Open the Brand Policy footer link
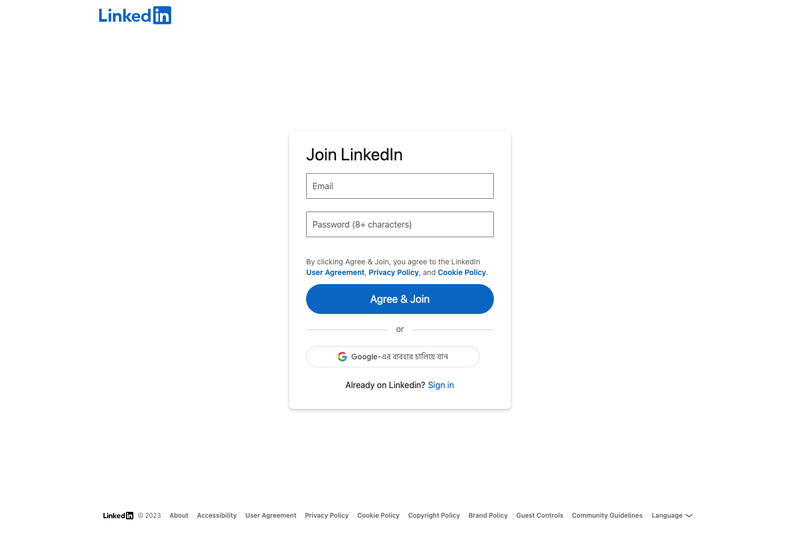This screenshot has height=533, width=800. 488,516
